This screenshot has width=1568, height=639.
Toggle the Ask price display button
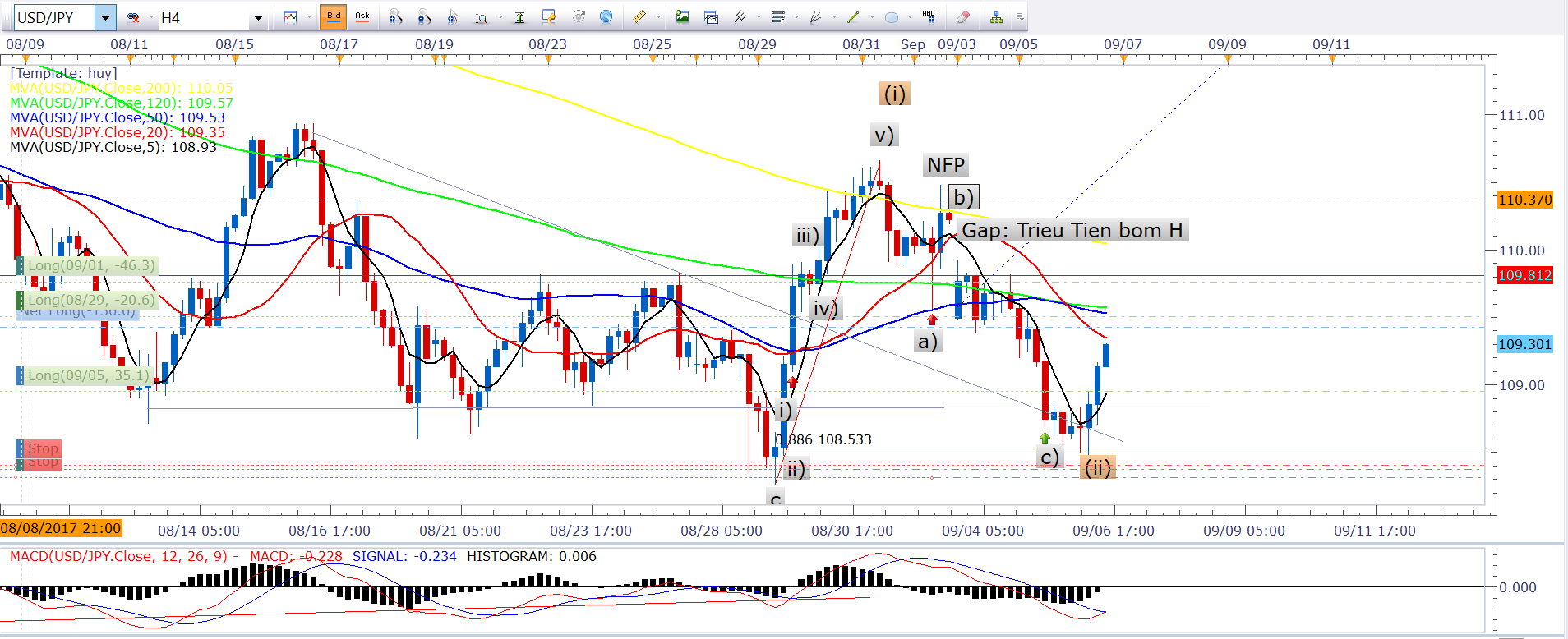[x=362, y=16]
